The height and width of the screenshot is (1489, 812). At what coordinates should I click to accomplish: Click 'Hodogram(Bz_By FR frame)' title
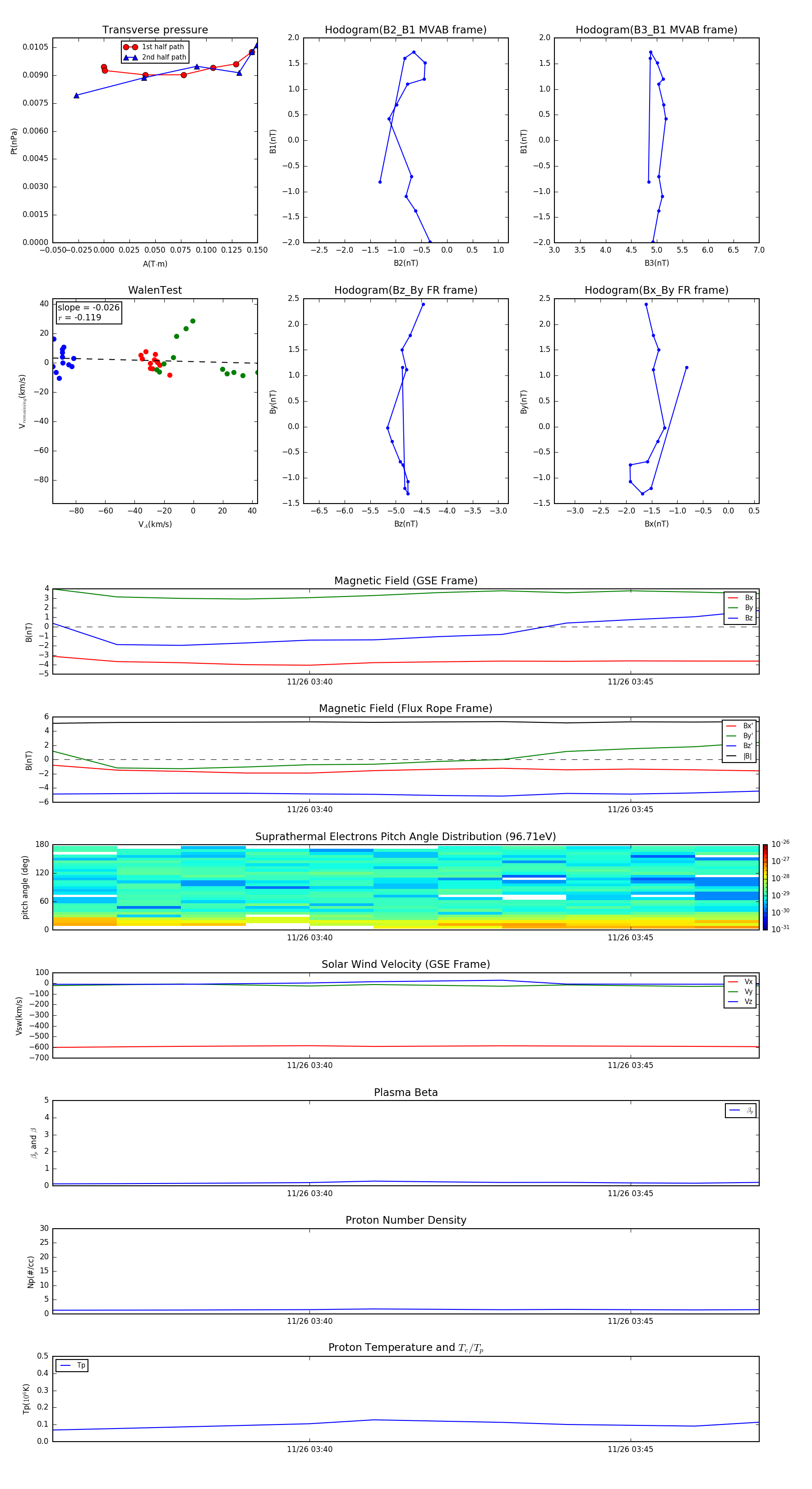point(406,290)
